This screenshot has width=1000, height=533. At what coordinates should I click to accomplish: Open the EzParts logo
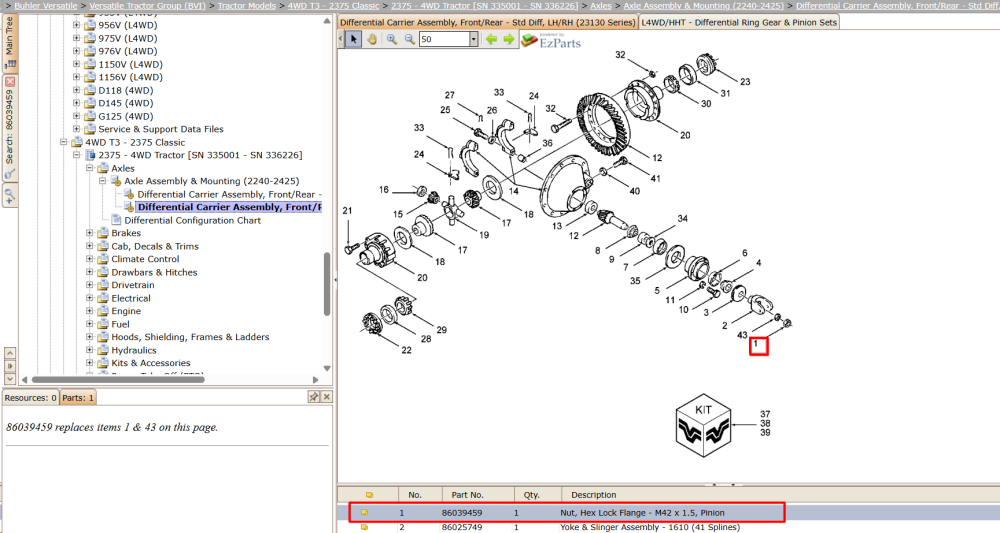(551, 41)
